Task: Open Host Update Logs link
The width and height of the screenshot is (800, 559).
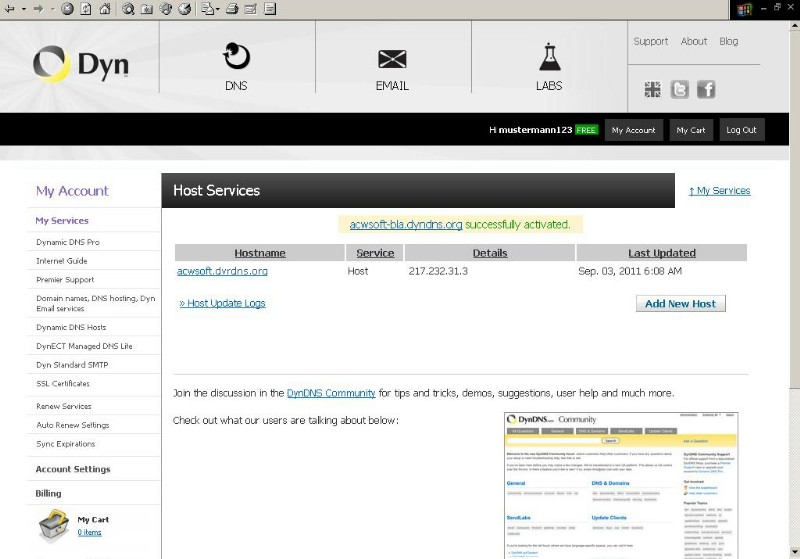Action: 222,303
